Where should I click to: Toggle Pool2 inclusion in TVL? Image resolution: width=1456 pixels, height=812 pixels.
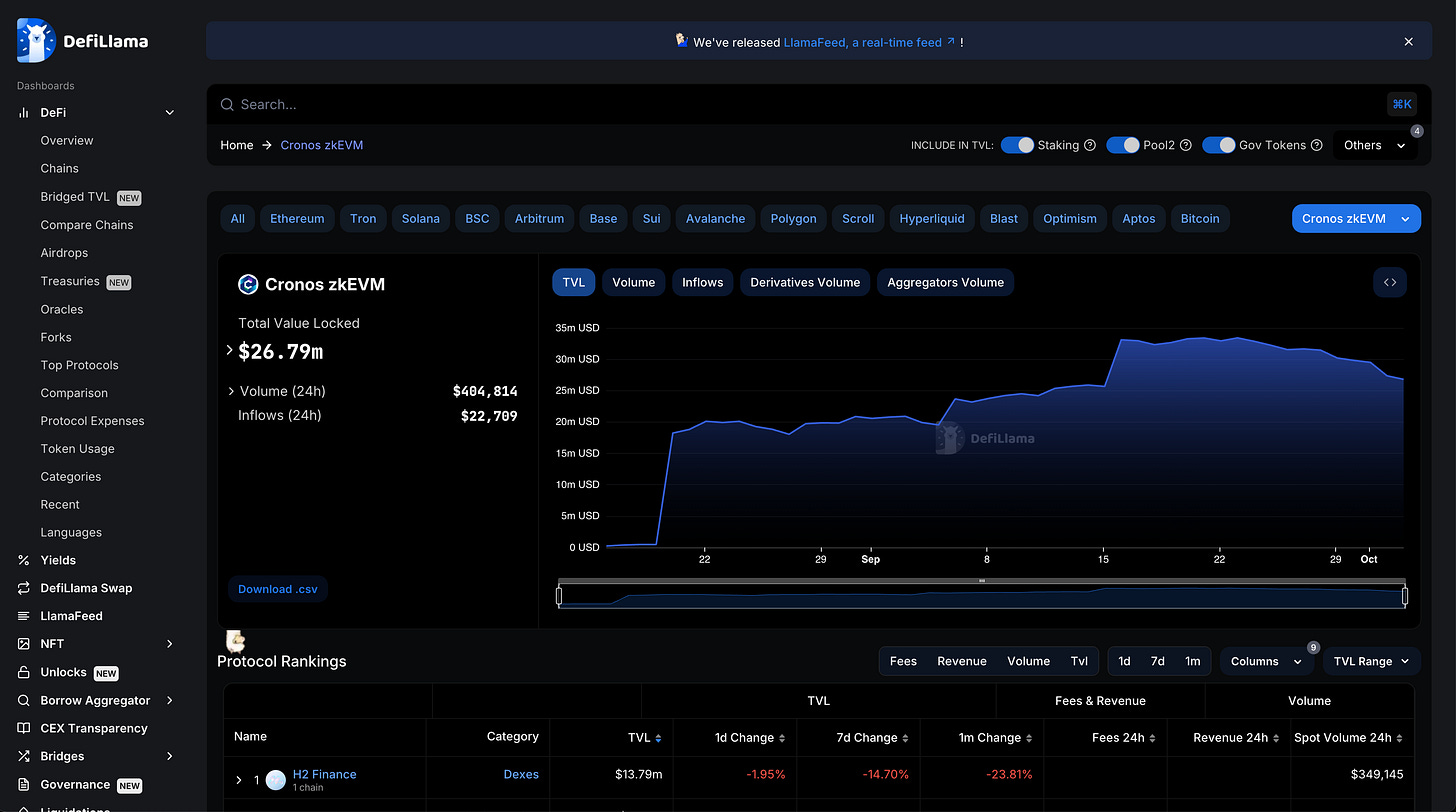1123,145
